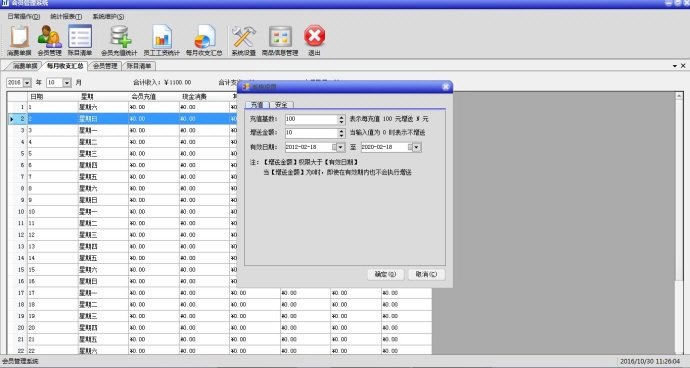Click row 21 date cell 21
The image size is (690, 368).
[53, 339]
